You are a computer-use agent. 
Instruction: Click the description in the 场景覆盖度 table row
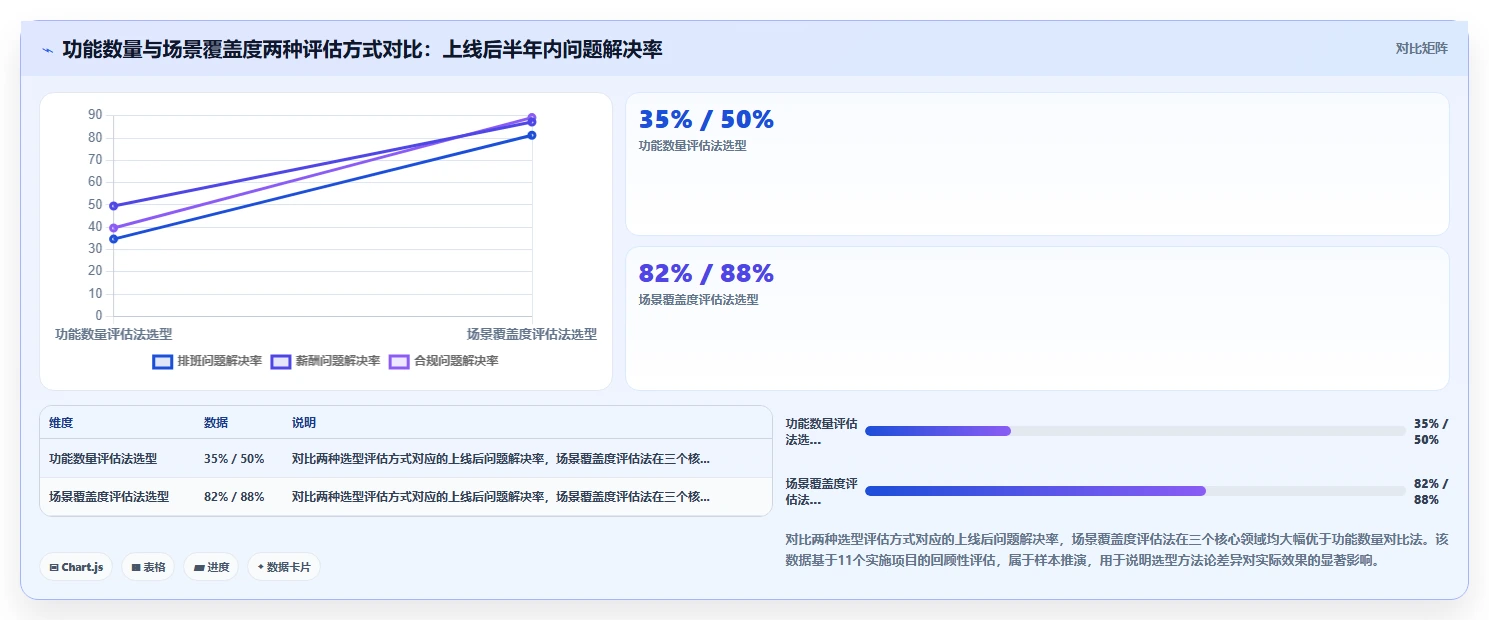tap(501, 496)
